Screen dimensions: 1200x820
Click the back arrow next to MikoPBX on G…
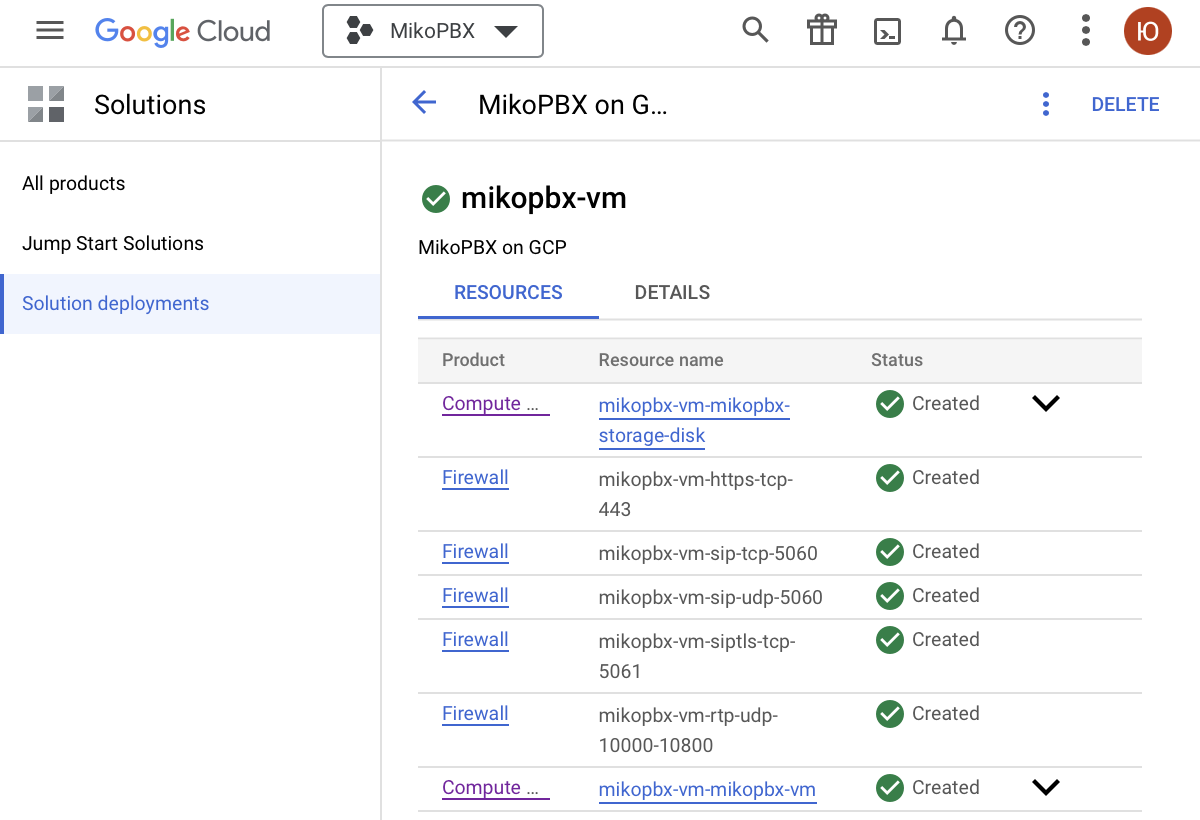coord(425,103)
